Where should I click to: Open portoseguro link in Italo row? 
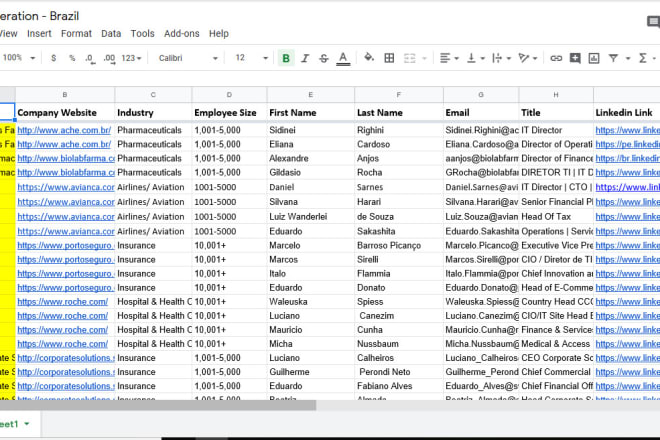tap(66, 274)
